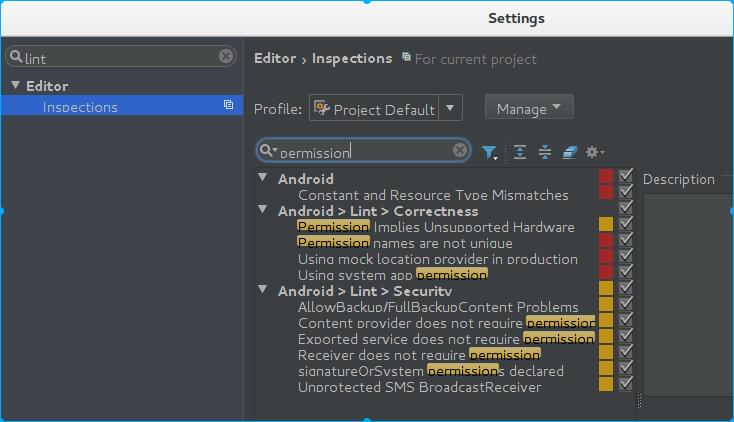Collapse the Android > Lint > Correctness group
The height and width of the screenshot is (422, 734).
click(263, 210)
